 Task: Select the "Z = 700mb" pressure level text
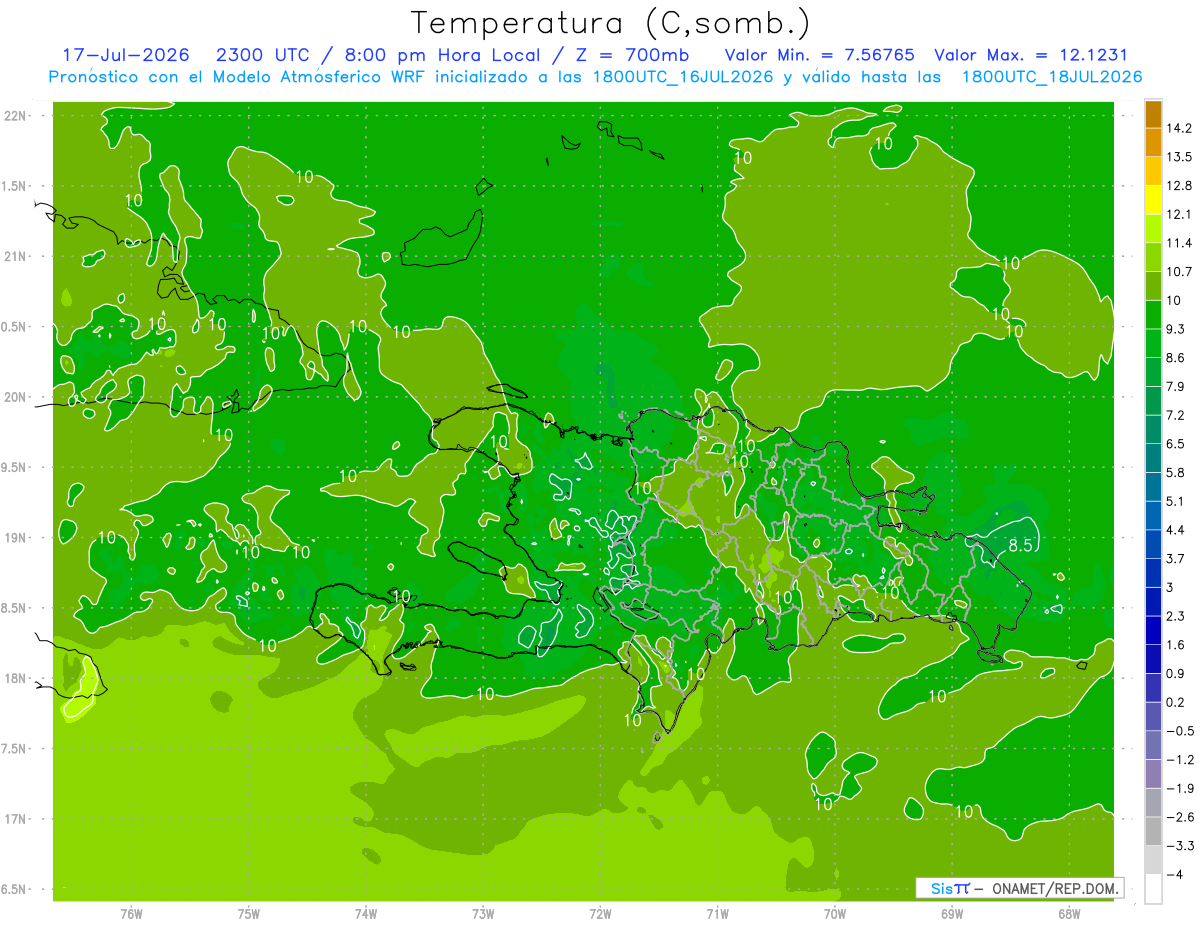point(629,55)
